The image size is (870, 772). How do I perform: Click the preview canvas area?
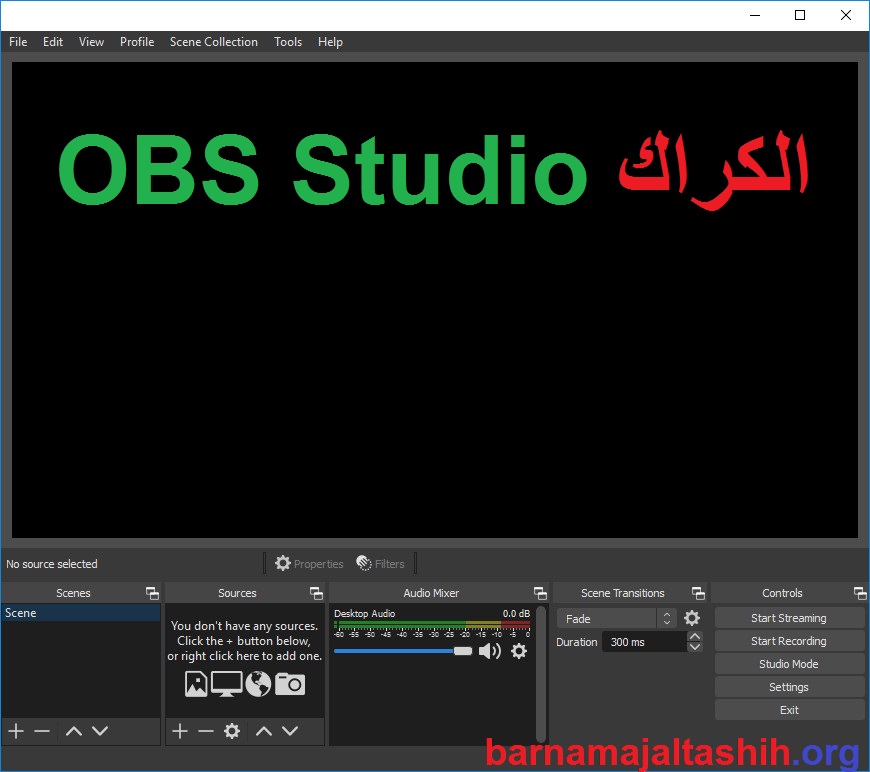click(x=435, y=300)
